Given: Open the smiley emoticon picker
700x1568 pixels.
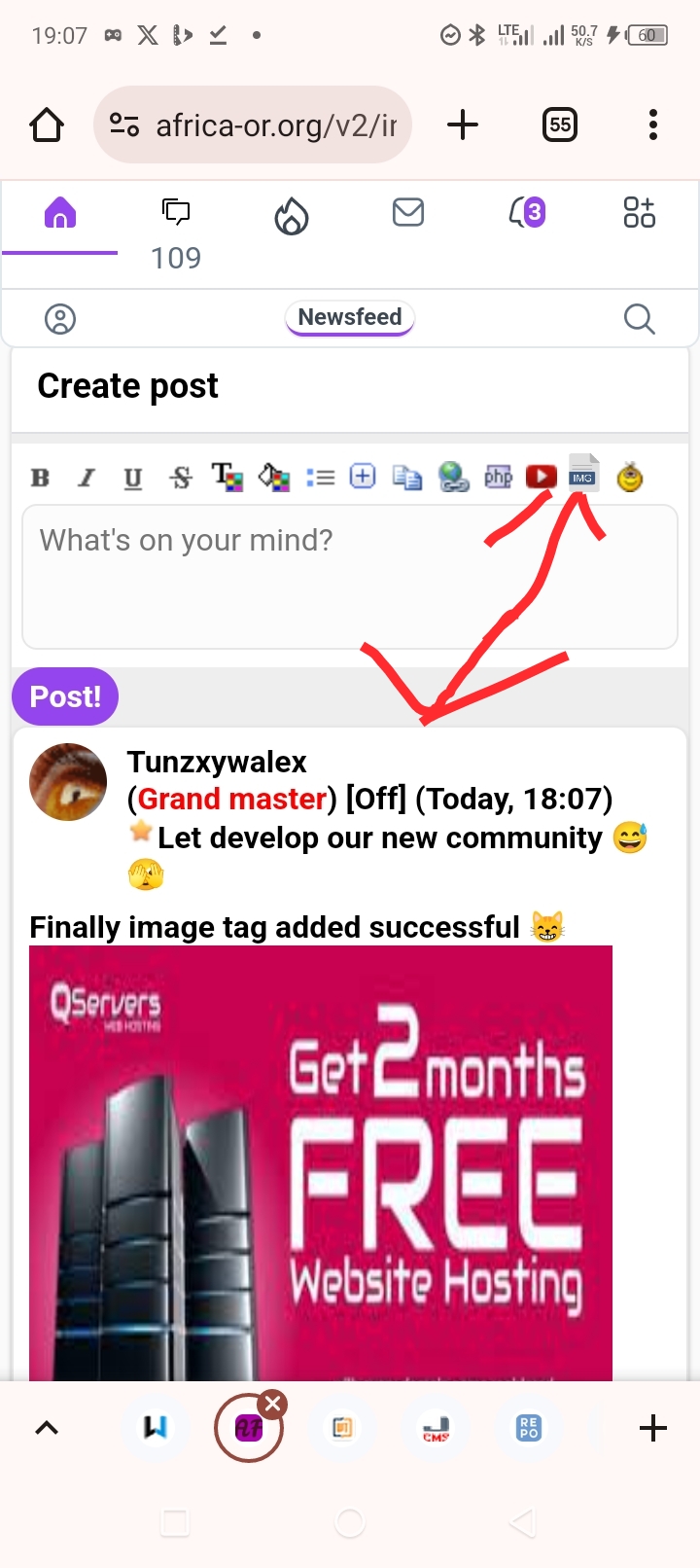Looking at the screenshot, I should [x=630, y=477].
